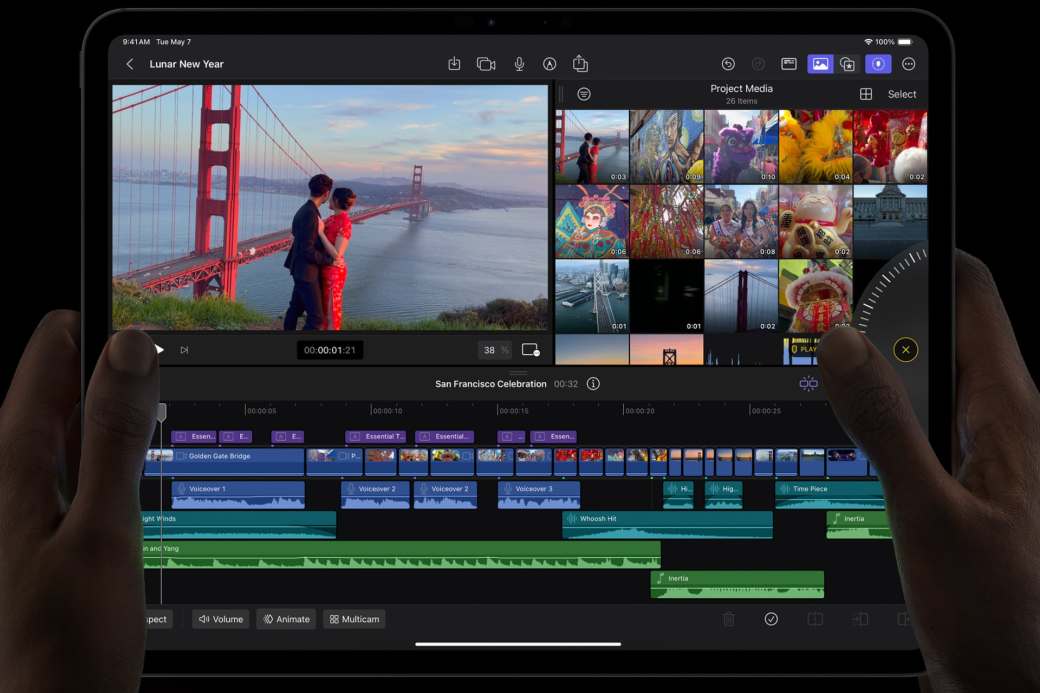Open the window layout icon next to redo
The image size is (1040, 693).
pos(789,64)
